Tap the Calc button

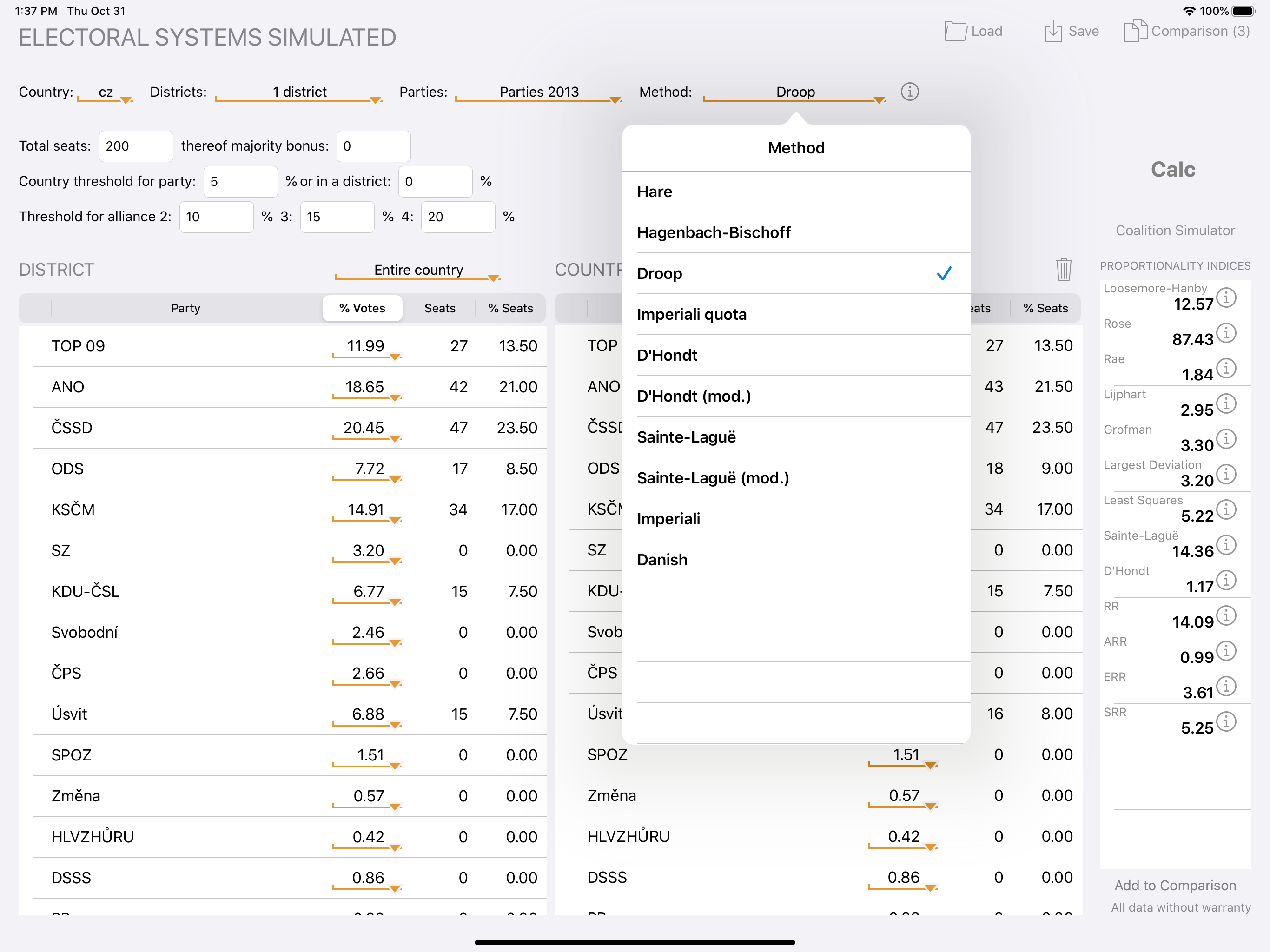point(1173,169)
